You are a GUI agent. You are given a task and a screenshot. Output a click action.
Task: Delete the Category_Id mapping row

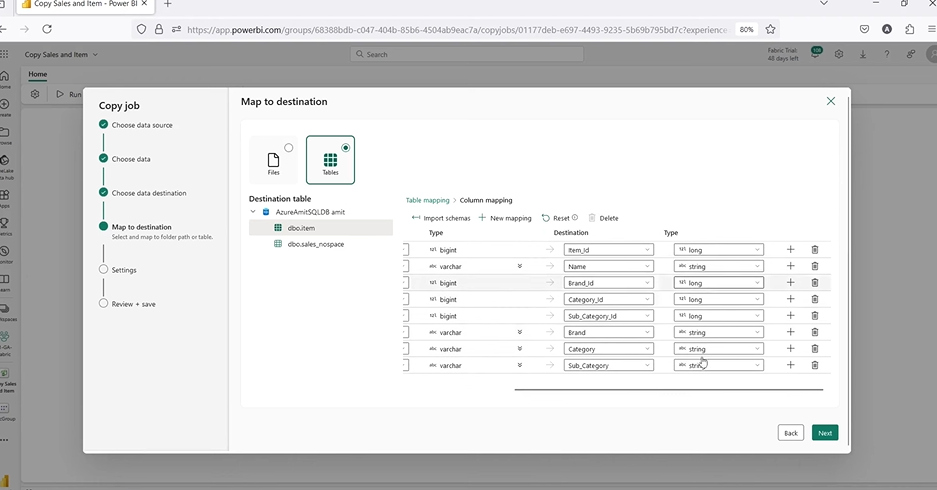pyautogui.click(x=814, y=299)
